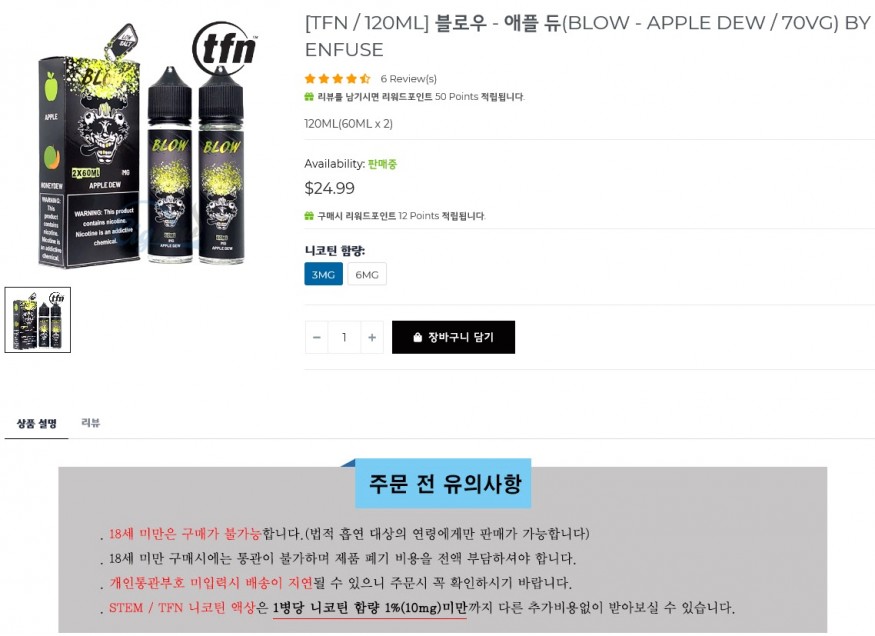Open the main Blow Apple Dew product image

(147, 146)
